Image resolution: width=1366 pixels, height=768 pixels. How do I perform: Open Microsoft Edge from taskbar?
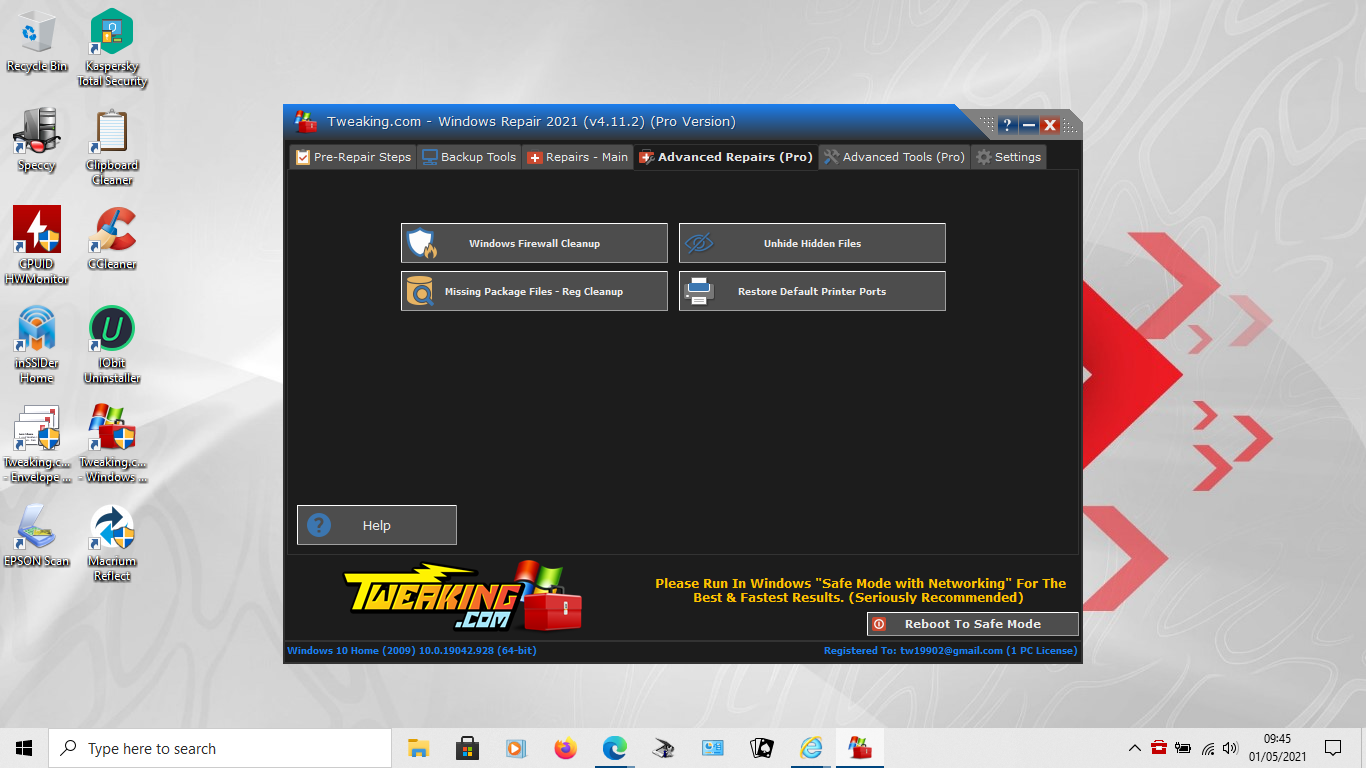614,748
